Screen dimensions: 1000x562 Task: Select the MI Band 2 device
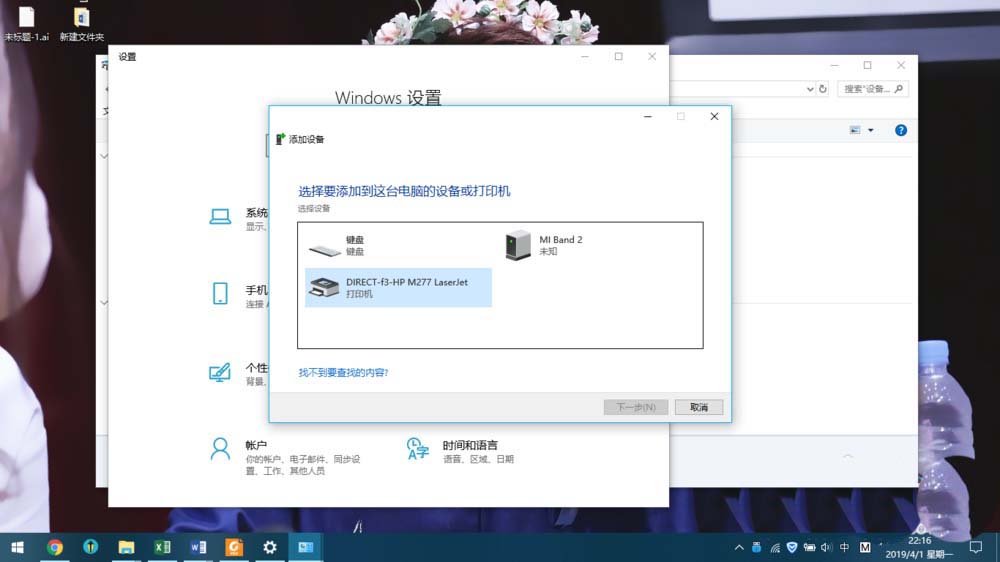pos(544,246)
